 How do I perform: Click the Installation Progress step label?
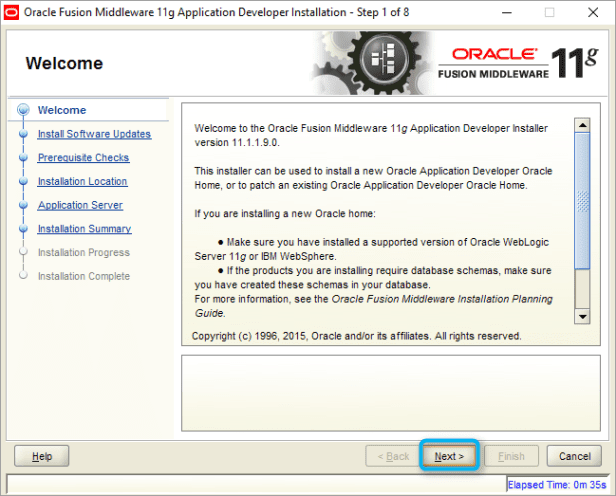coord(84,252)
